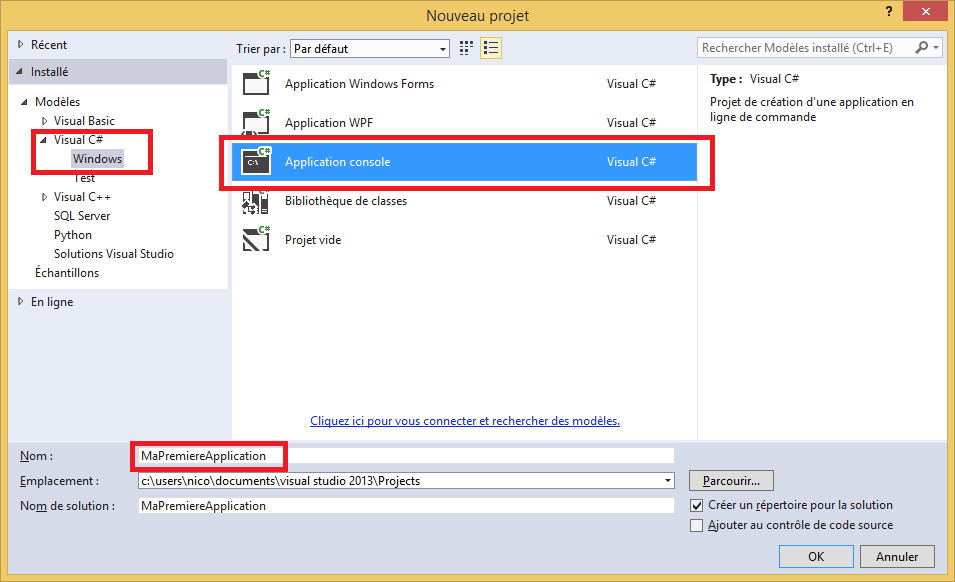Click the Projet vide template icon
The height and width of the screenshot is (582, 955).
coord(256,239)
